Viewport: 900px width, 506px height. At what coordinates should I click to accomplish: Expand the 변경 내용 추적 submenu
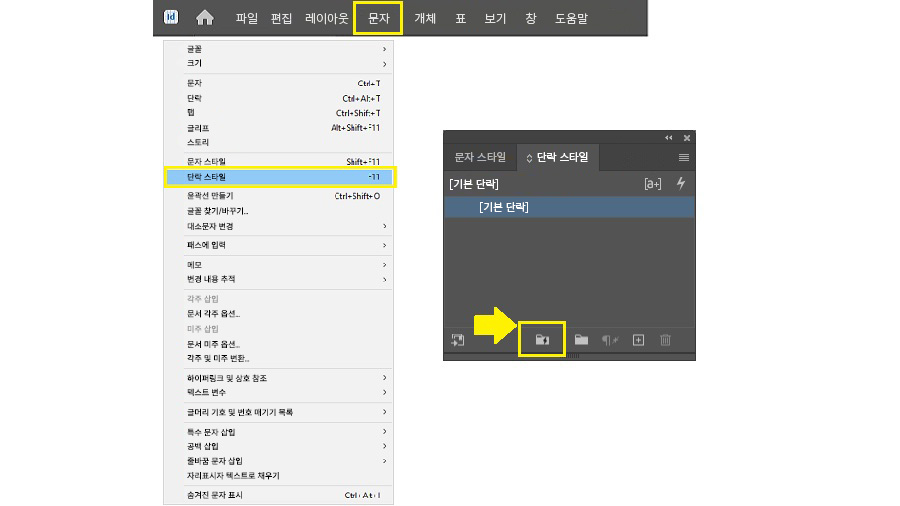click(x=278, y=279)
